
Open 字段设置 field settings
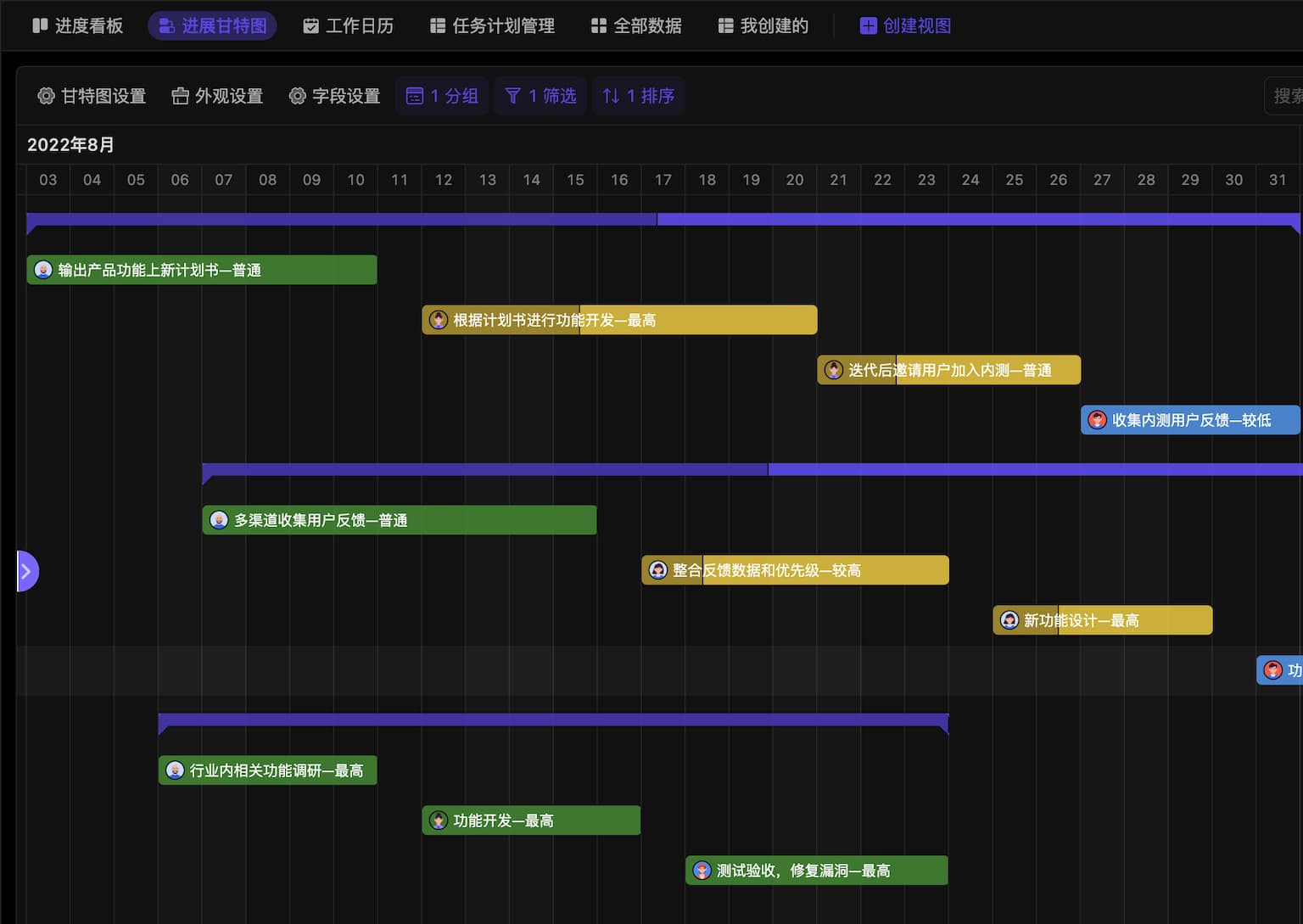334,96
